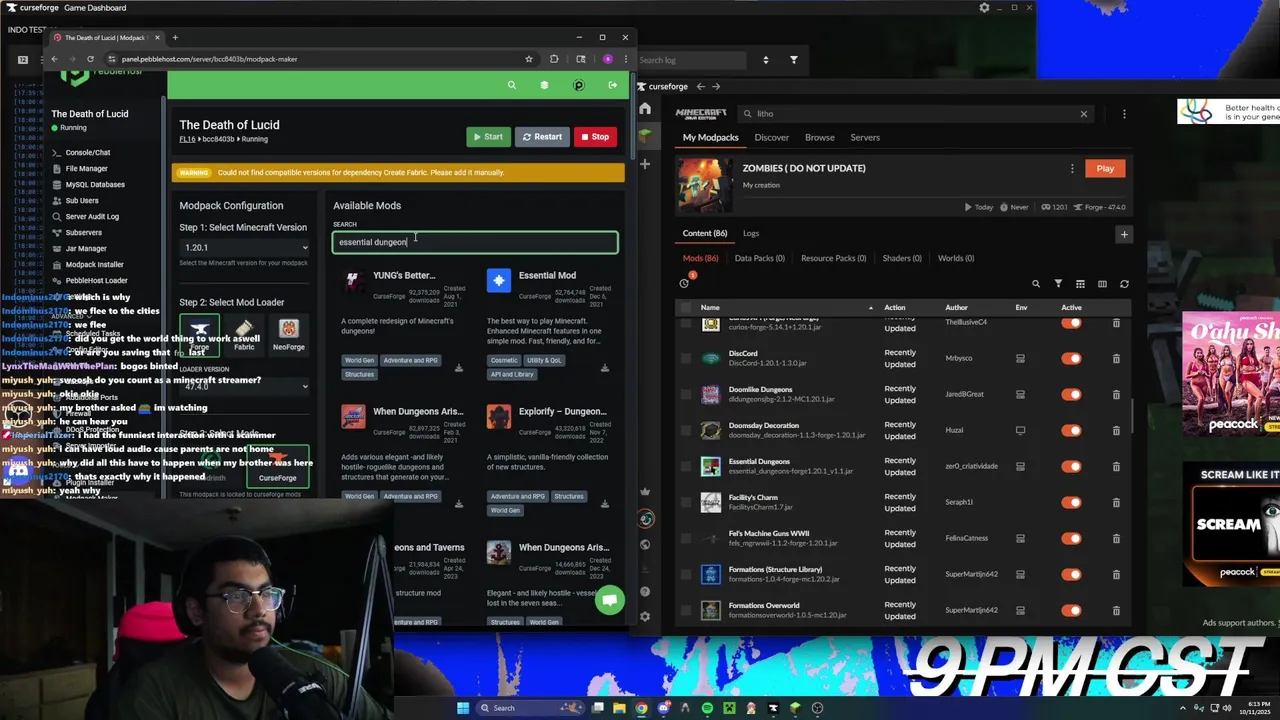Download Essential Mod via download icon

coord(604,368)
